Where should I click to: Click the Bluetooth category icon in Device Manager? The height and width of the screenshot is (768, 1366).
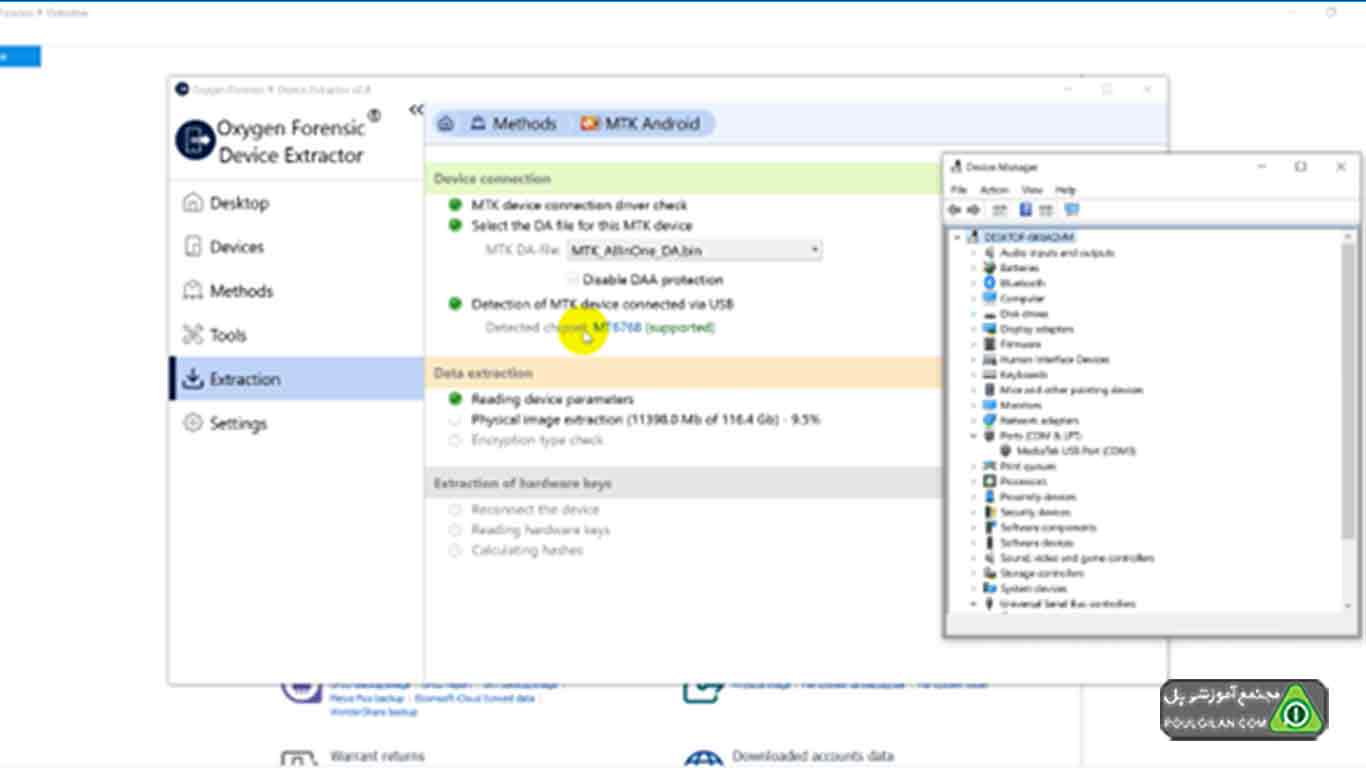coord(990,283)
